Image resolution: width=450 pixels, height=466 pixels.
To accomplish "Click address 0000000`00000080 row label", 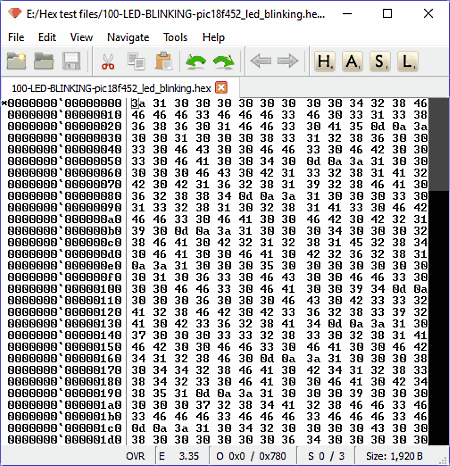I will (x=65, y=196).
